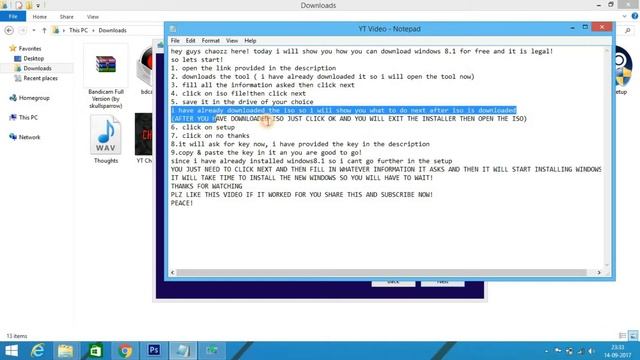Open the Windows Start button
Viewport: 640px width, 360px height.
11,351
